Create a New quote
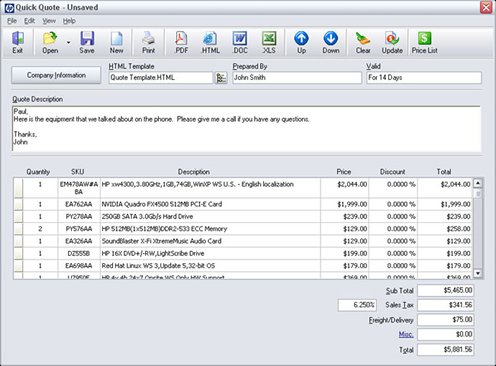The width and height of the screenshot is (496, 366). [x=116, y=42]
